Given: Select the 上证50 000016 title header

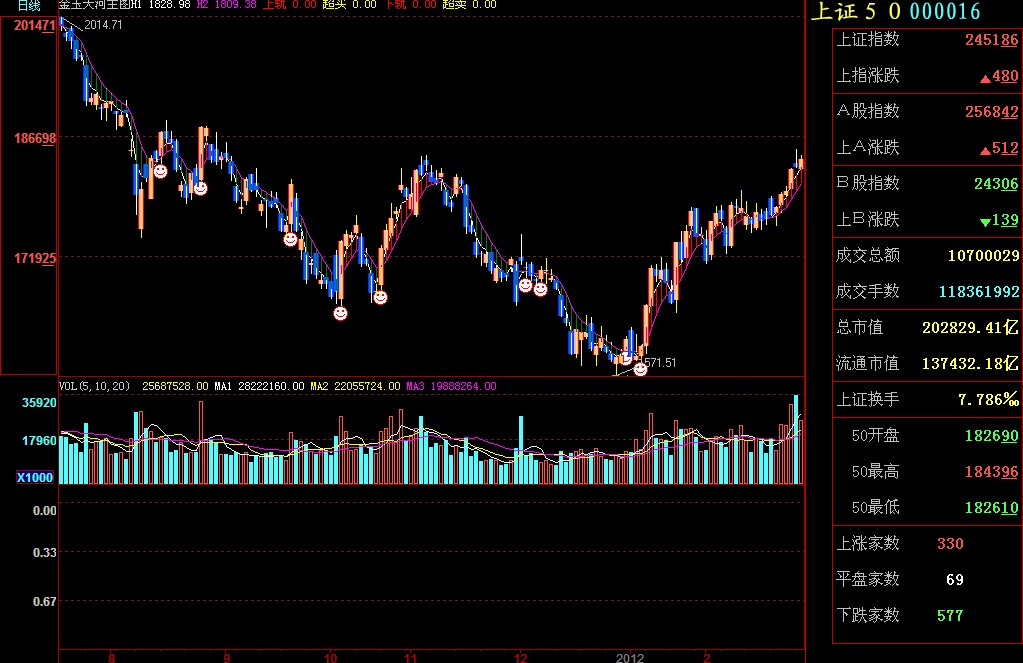Looking at the screenshot, I should [894, 12].
